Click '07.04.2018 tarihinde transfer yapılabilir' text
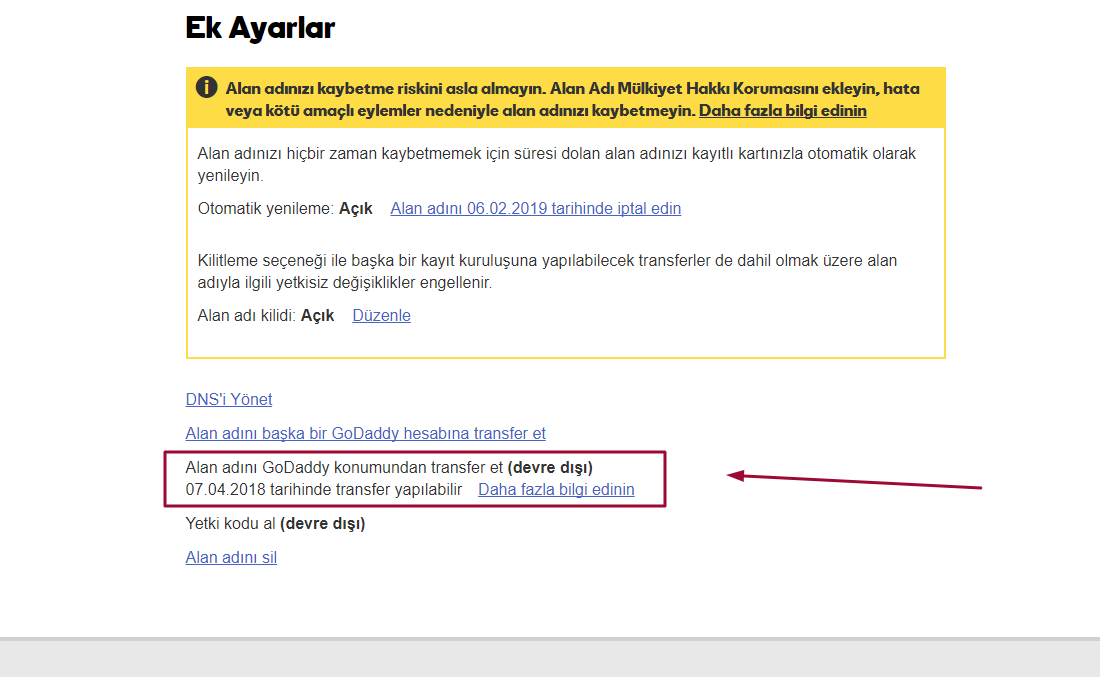The image size is (1100, 677). pyautogui.click(x=323, y=490)
